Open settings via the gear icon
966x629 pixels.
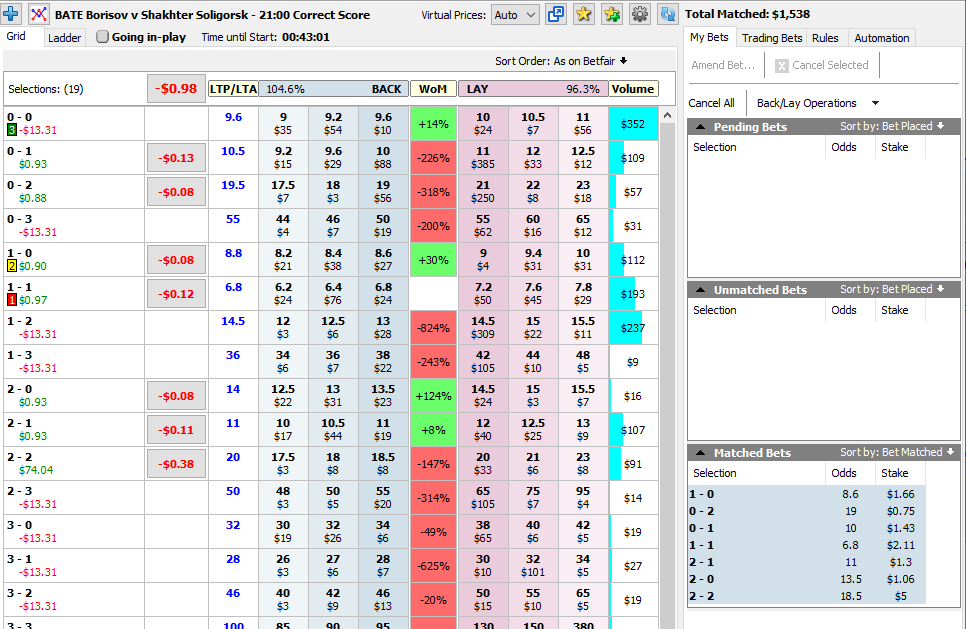tap(640, 14)
